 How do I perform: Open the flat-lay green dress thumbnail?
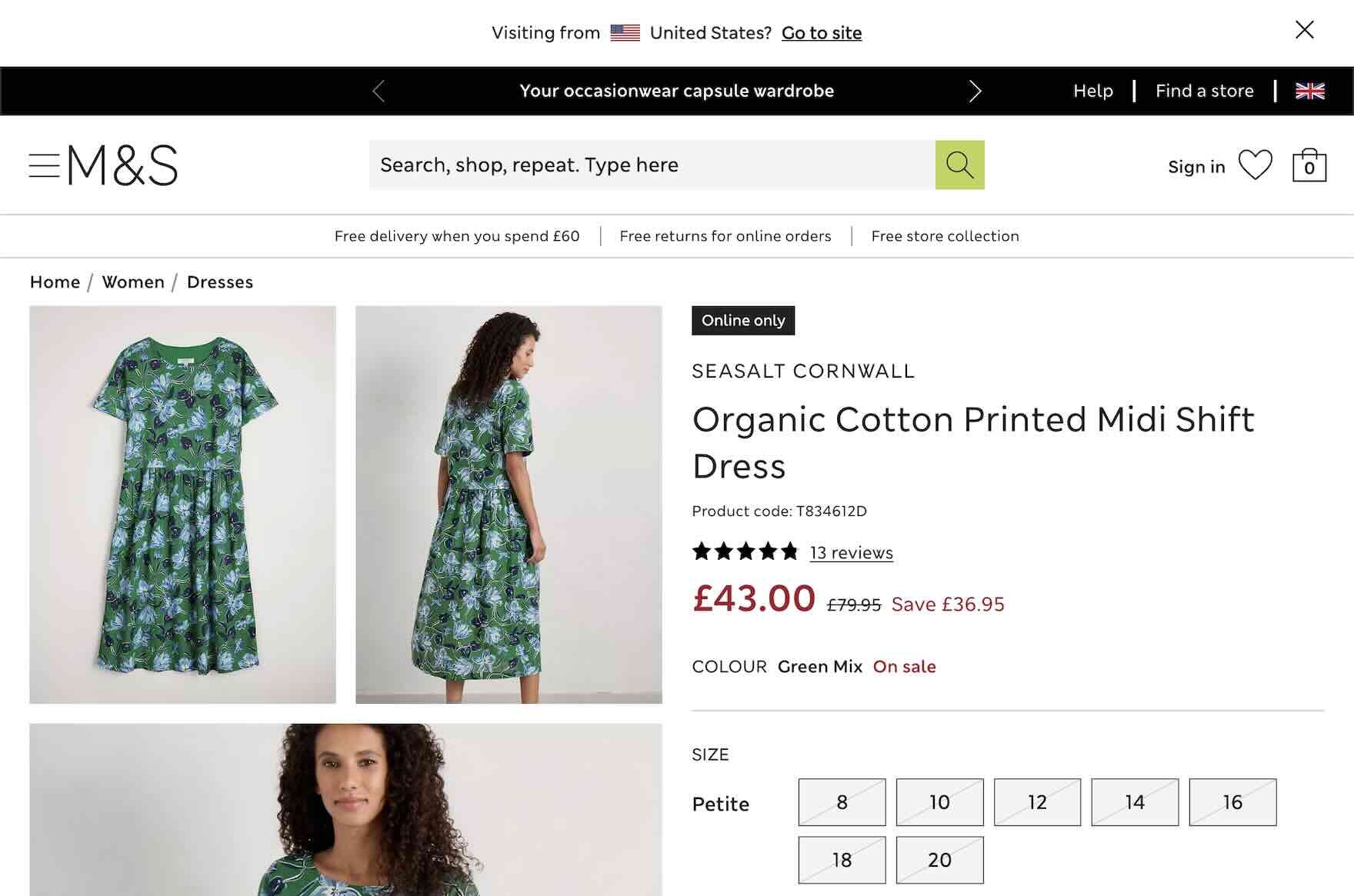tap(182, 505)
